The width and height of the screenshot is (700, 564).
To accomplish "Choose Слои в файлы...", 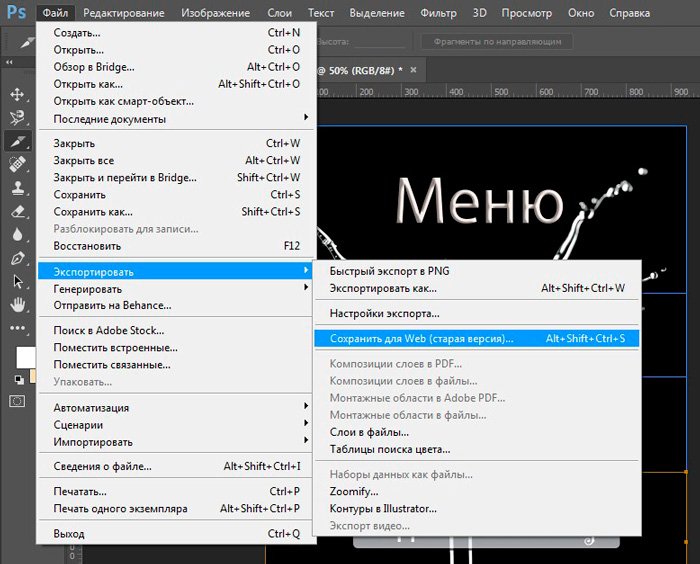I will click(477, 432).
